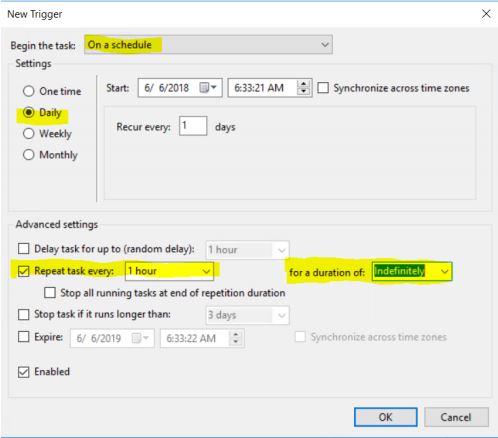Decrease Expire time with down spinner arrow
Image resolution: width=498 pixels, height=438 pixels.
click(236, 342)
